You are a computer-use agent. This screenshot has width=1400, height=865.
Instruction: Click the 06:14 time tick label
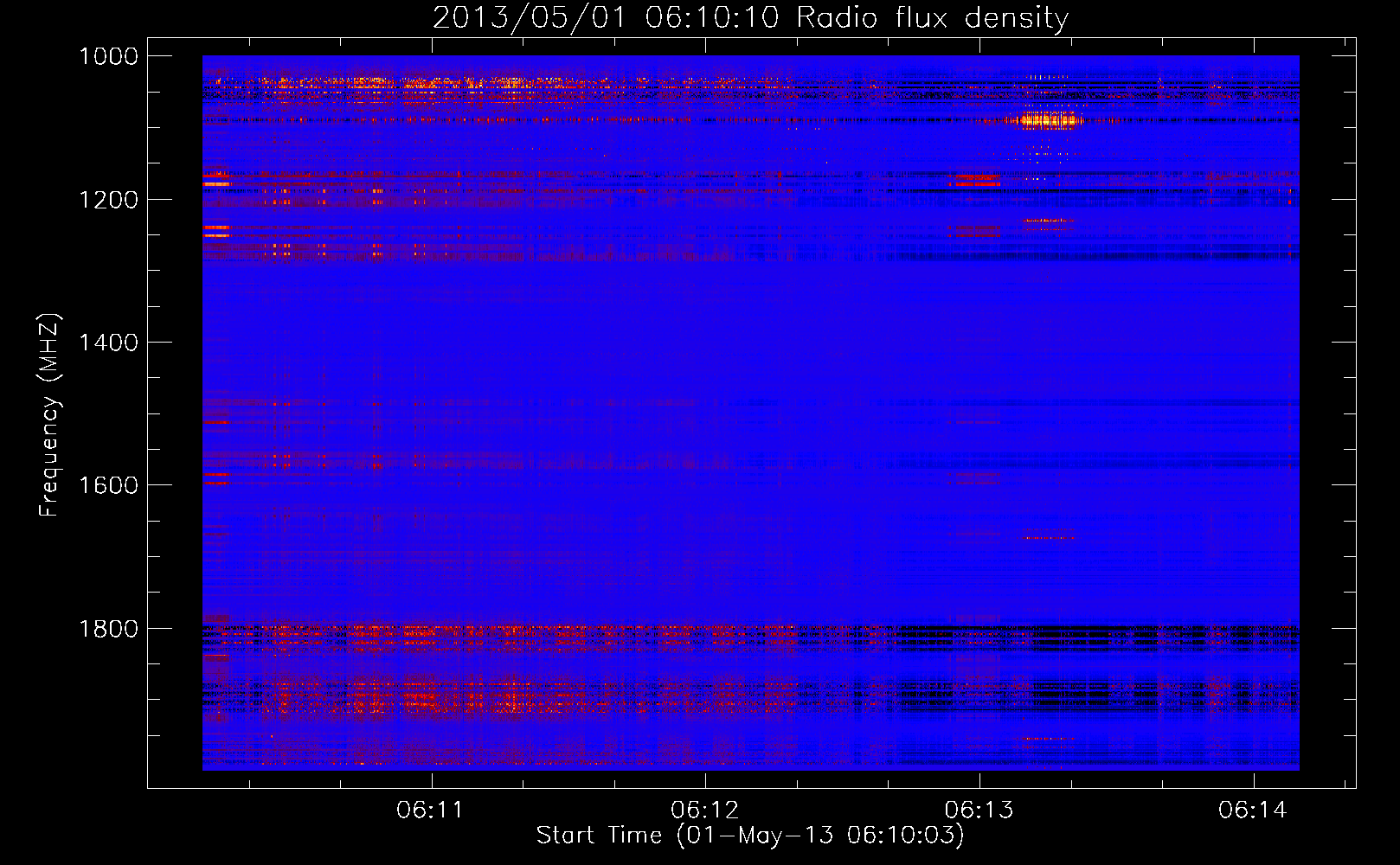pos(1253,811)
